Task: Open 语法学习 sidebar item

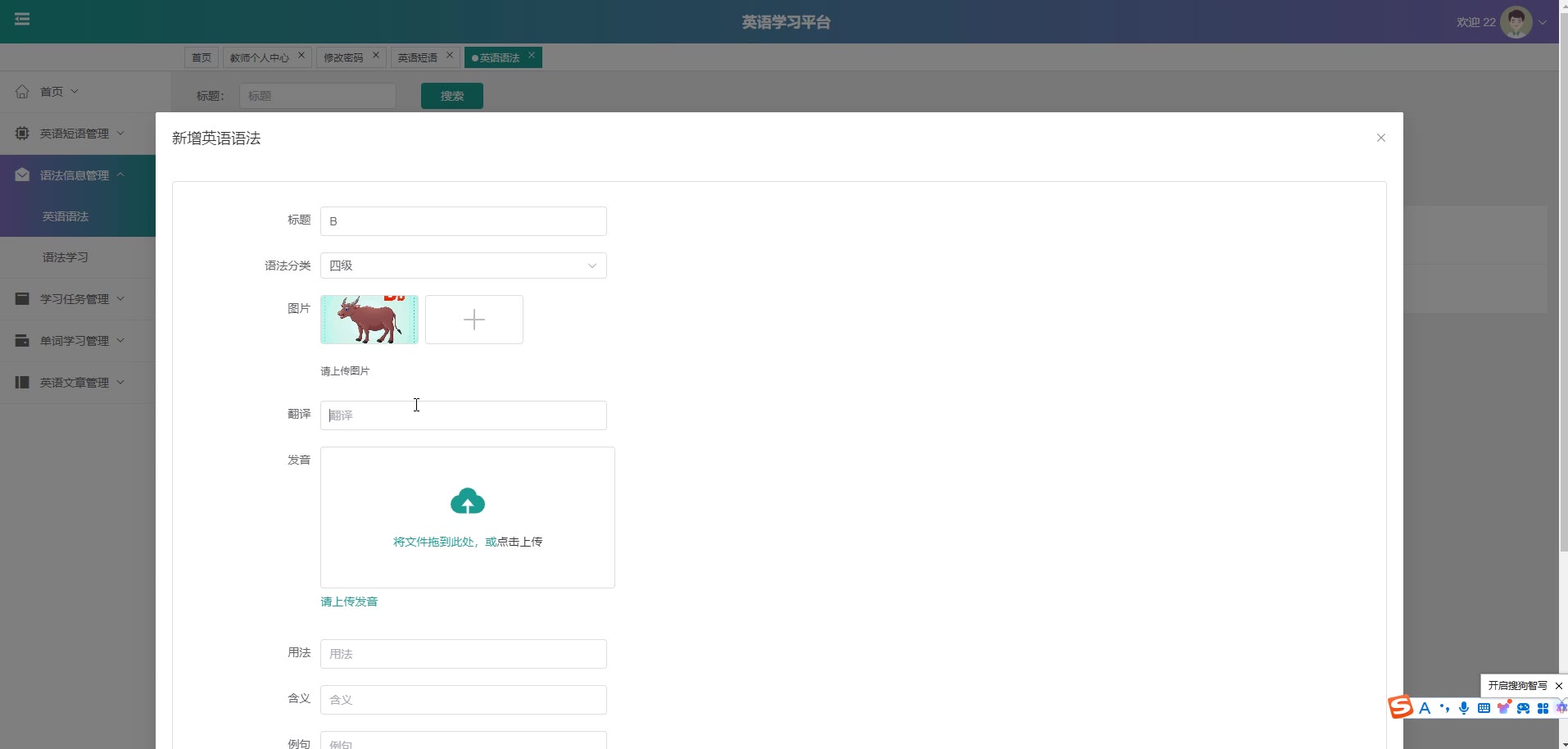Action: point(78,257)
